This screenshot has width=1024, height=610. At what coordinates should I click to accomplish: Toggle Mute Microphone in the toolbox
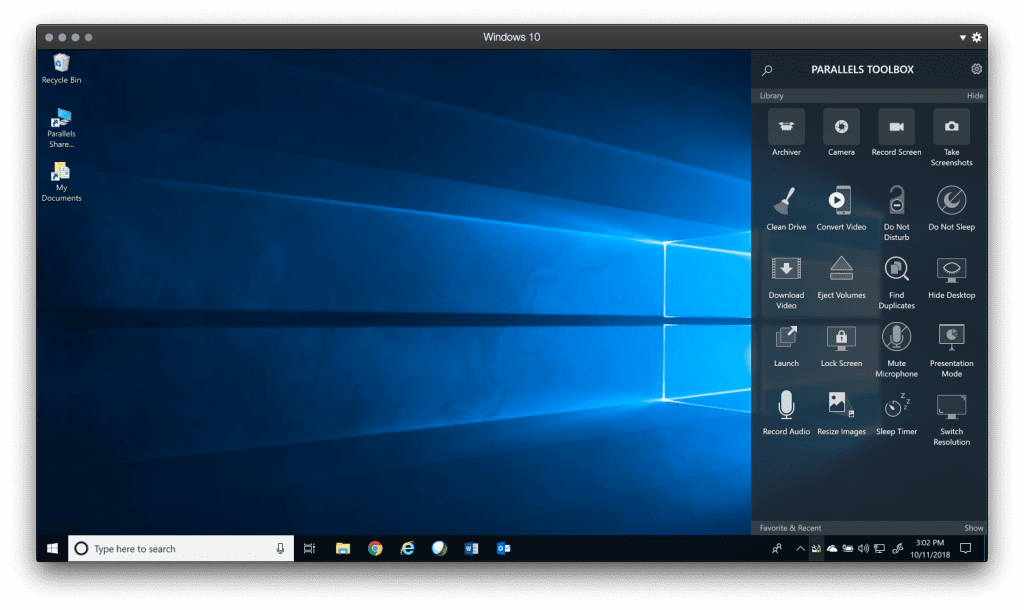click(x=896, y=338)
